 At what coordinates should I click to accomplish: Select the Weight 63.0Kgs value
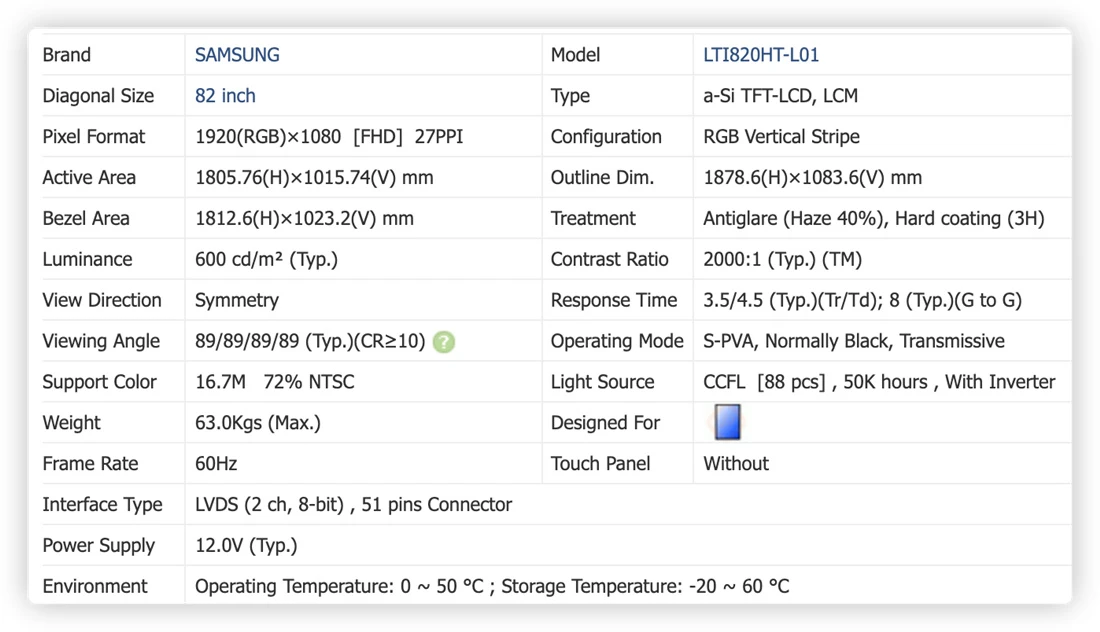(257, 423)
